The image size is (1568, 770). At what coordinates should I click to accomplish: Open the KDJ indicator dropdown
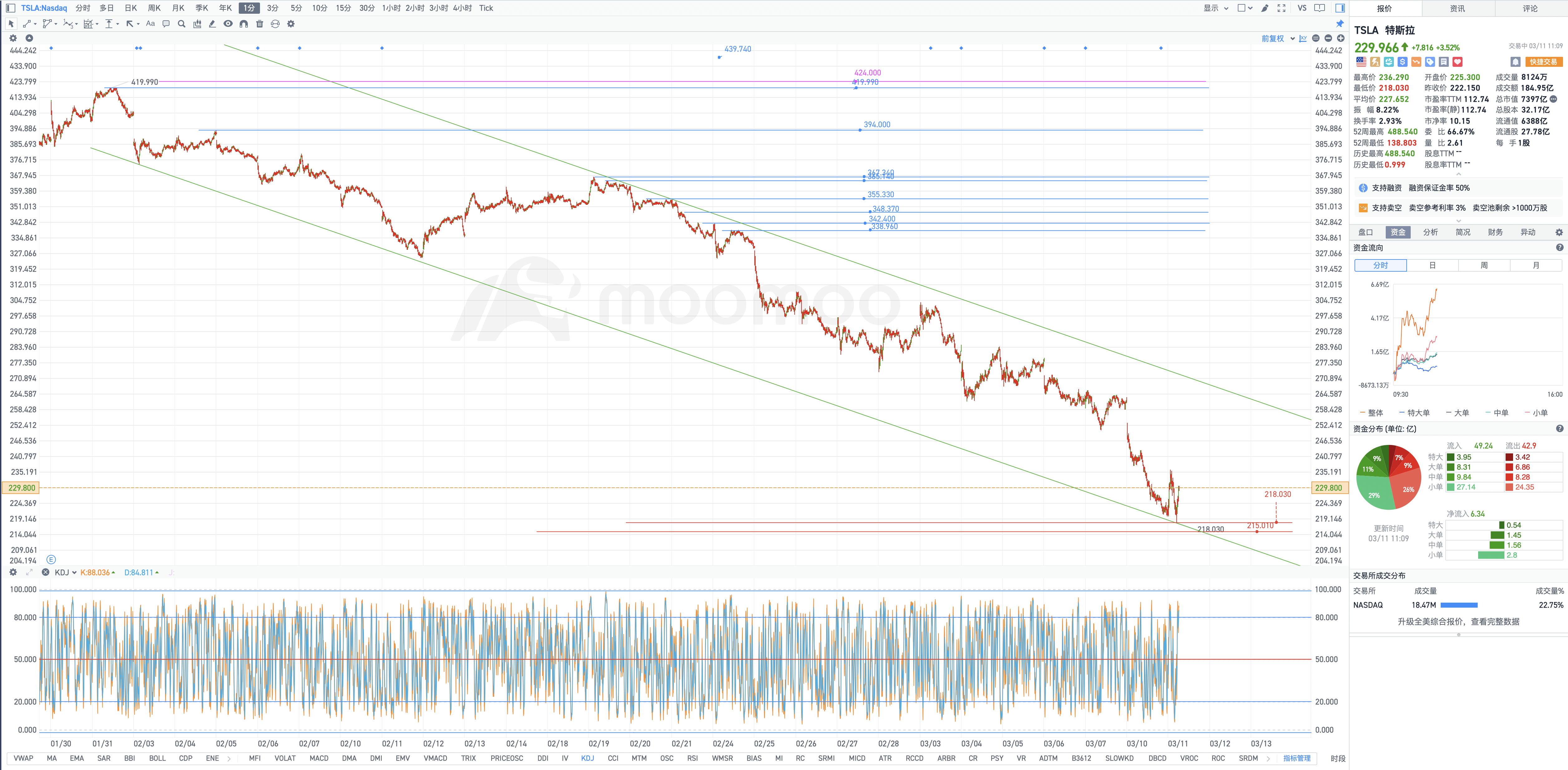(65, 572)
